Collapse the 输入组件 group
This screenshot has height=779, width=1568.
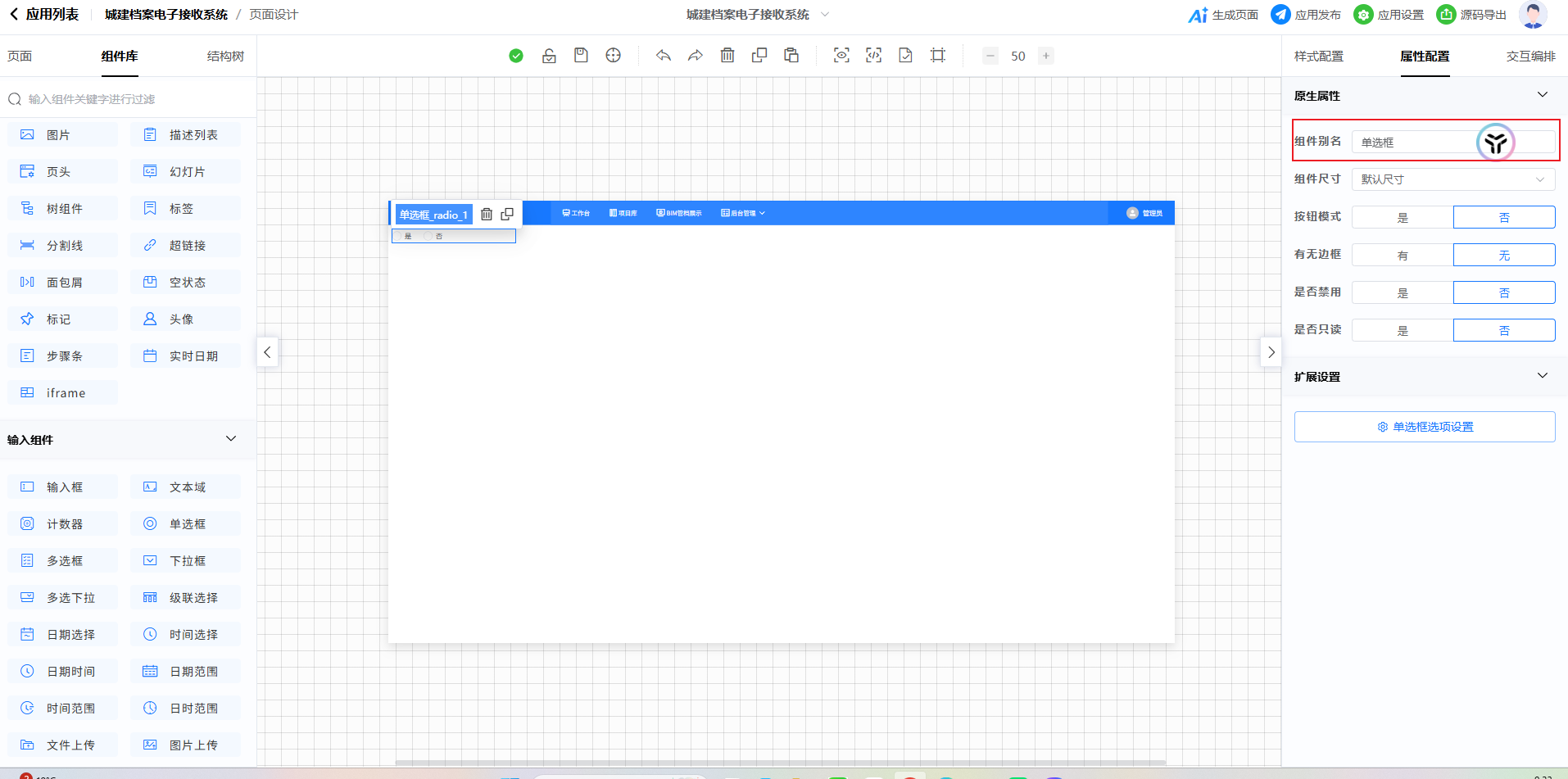click(231, 439)
